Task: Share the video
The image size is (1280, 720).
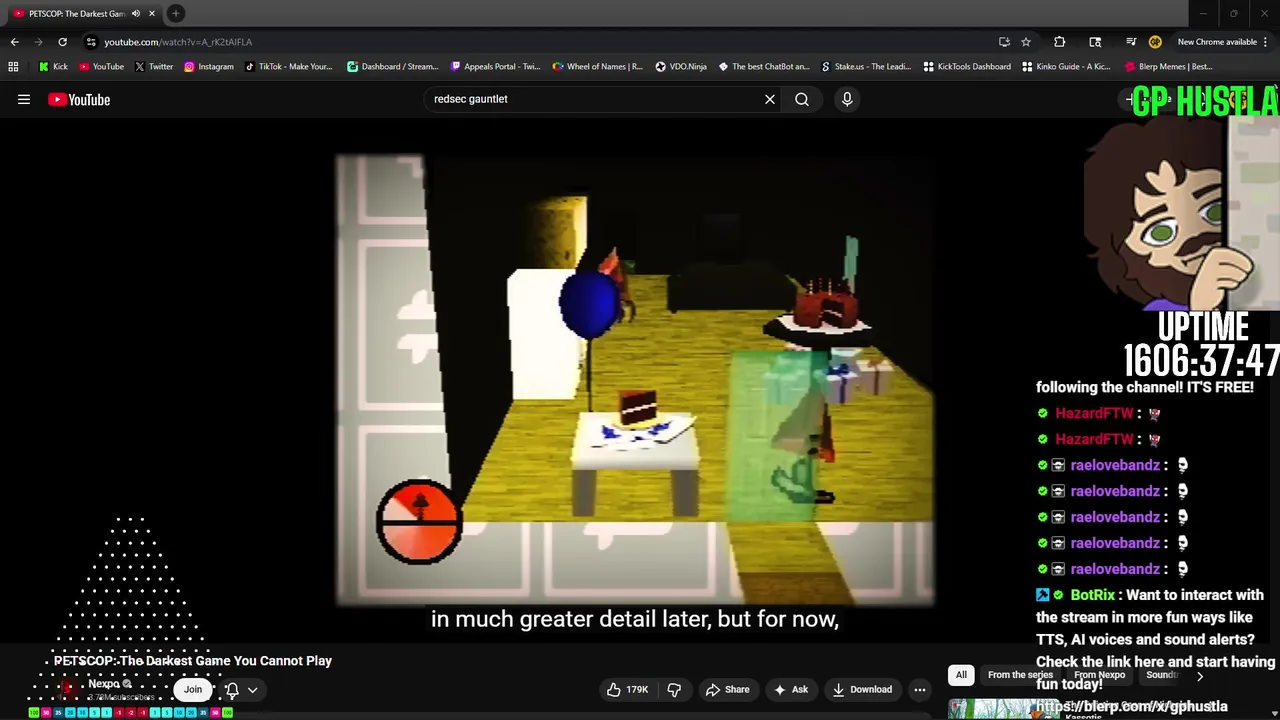Action: tap(727, 689)
